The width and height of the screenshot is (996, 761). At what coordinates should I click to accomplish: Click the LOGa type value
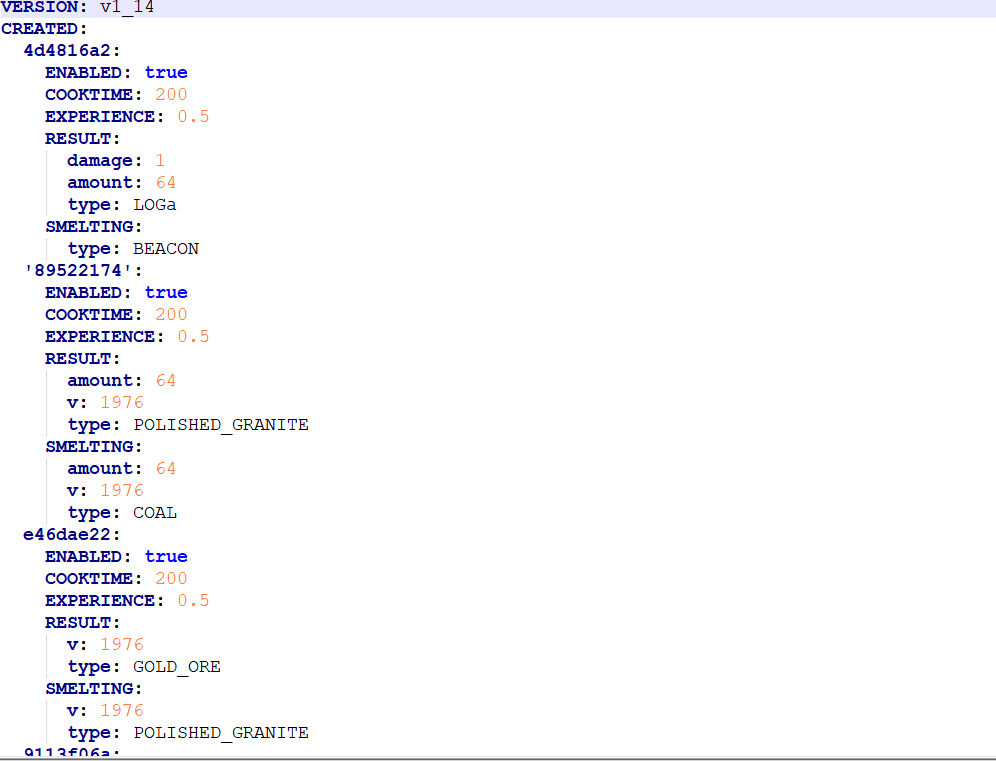[x=154, y=204]
